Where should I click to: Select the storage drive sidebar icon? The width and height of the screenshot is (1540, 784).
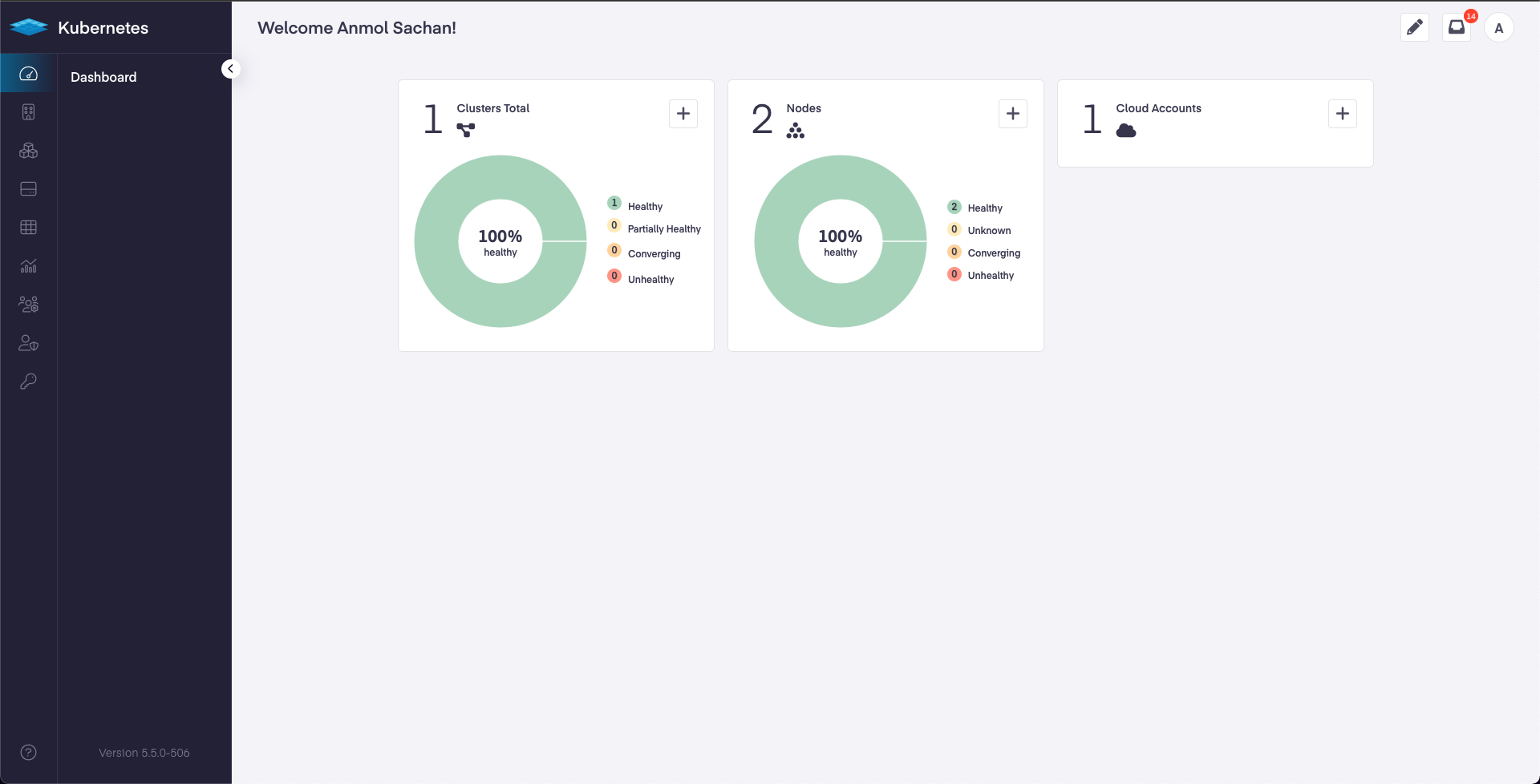click(x=28, y=189)
